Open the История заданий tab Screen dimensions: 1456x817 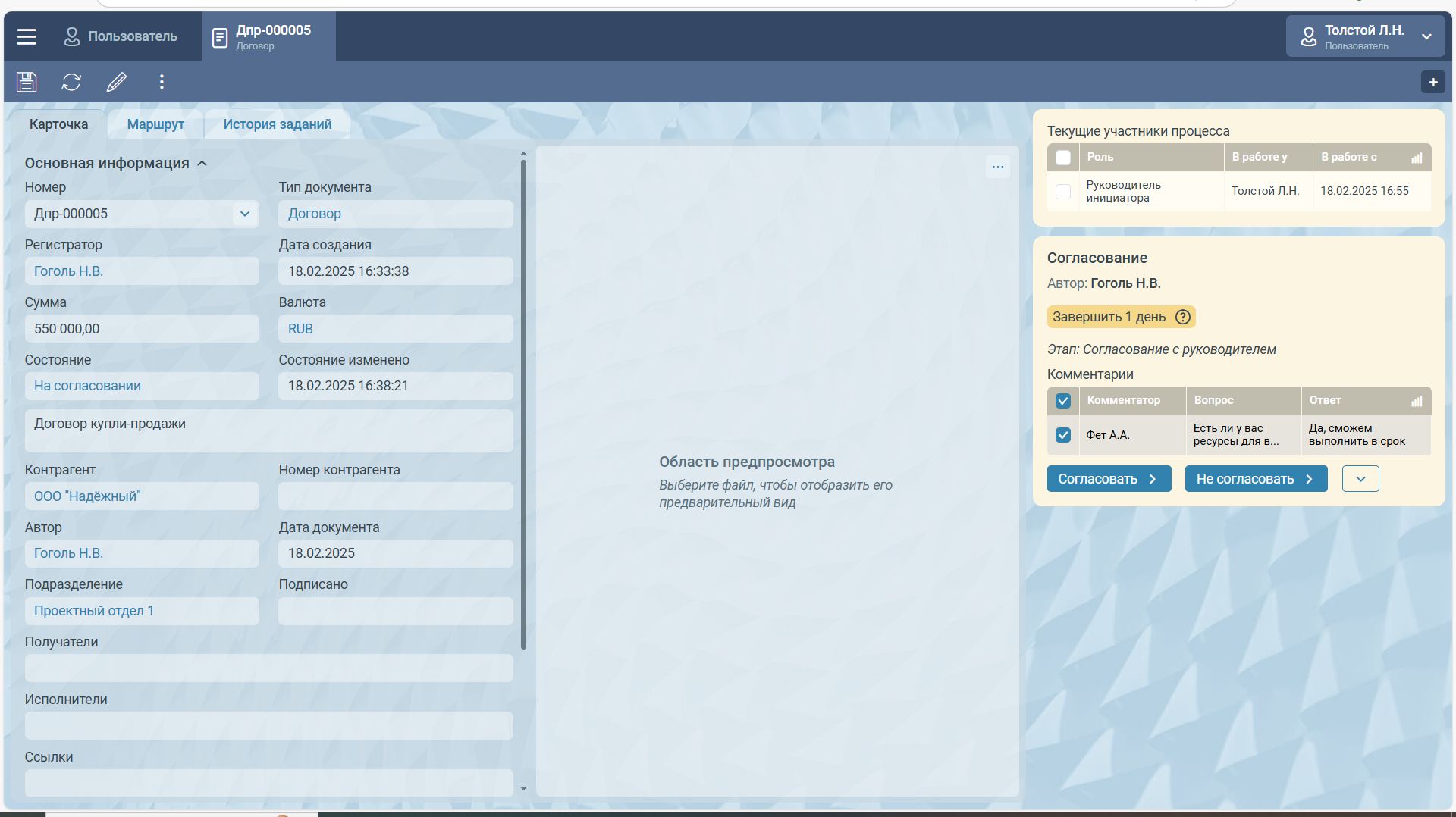[277, 124]
